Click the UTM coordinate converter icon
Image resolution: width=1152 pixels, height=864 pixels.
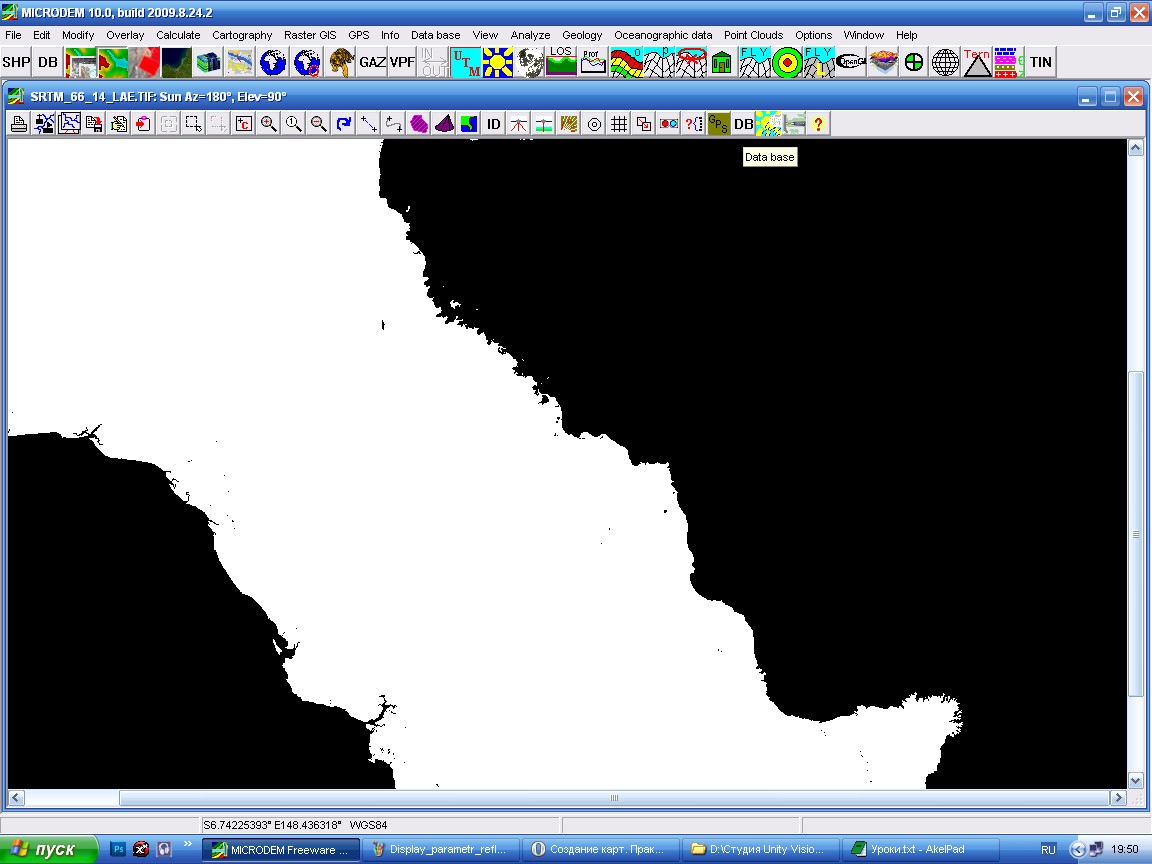tap(466, 62)
